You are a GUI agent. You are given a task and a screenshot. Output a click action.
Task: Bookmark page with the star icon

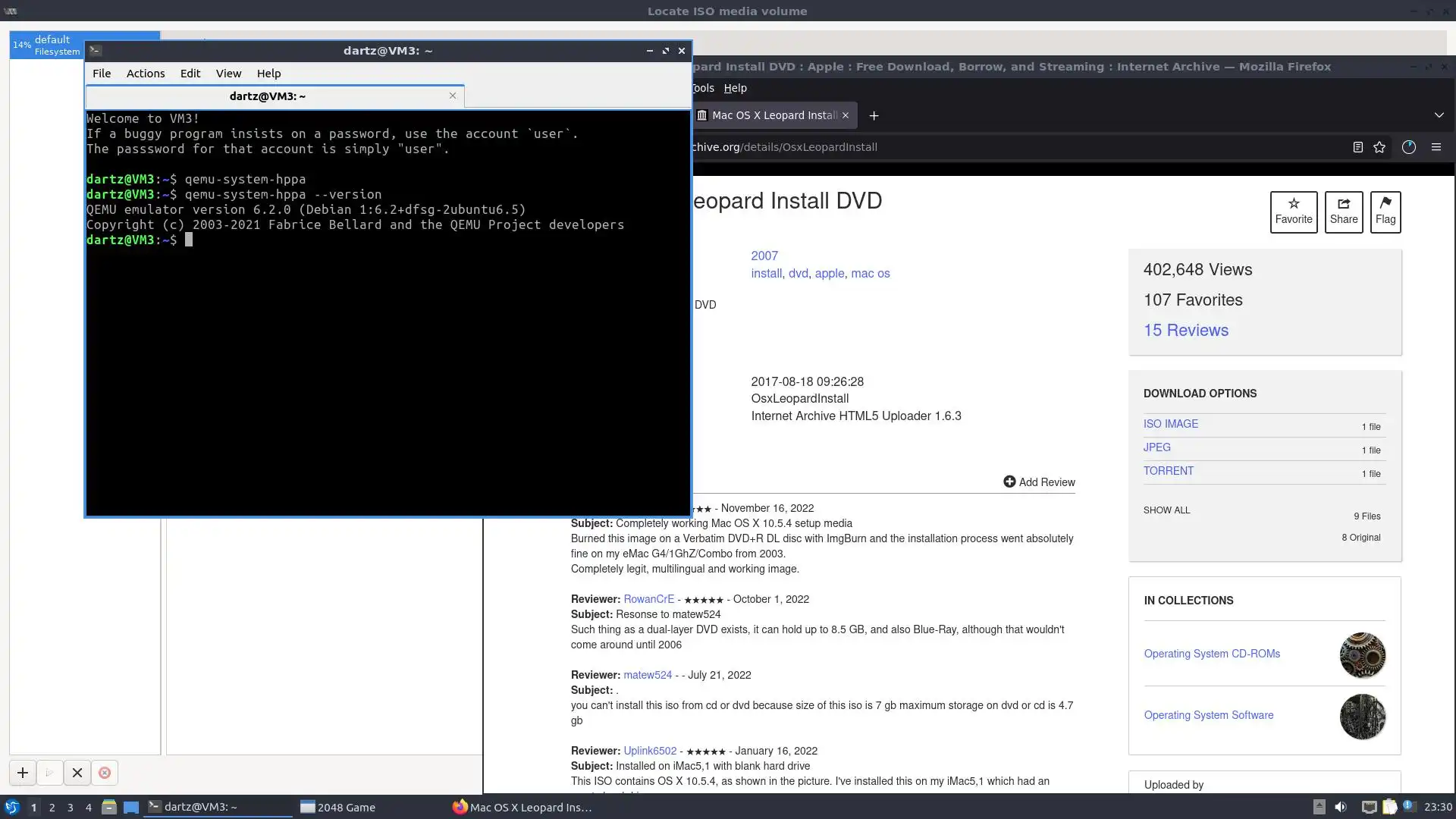pyautogui.click(x=1379, y=147)
